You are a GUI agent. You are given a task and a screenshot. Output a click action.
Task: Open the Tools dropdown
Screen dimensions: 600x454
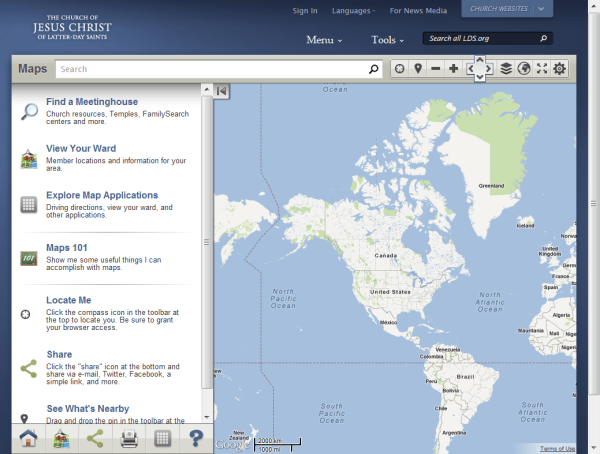(x=387, y=40)
